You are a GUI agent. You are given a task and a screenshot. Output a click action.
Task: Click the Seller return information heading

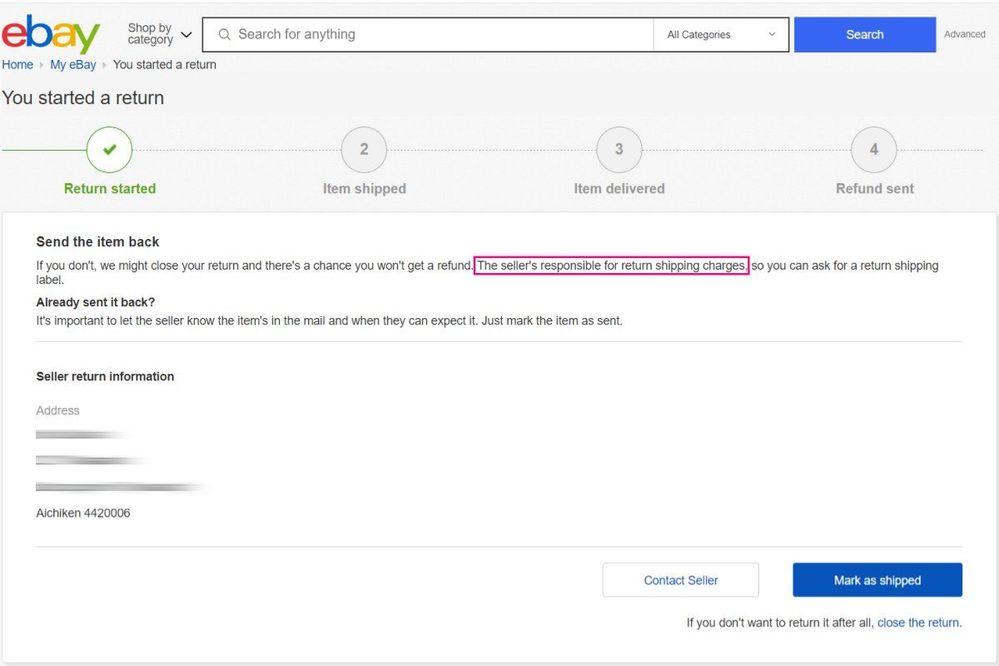(105, 377)
